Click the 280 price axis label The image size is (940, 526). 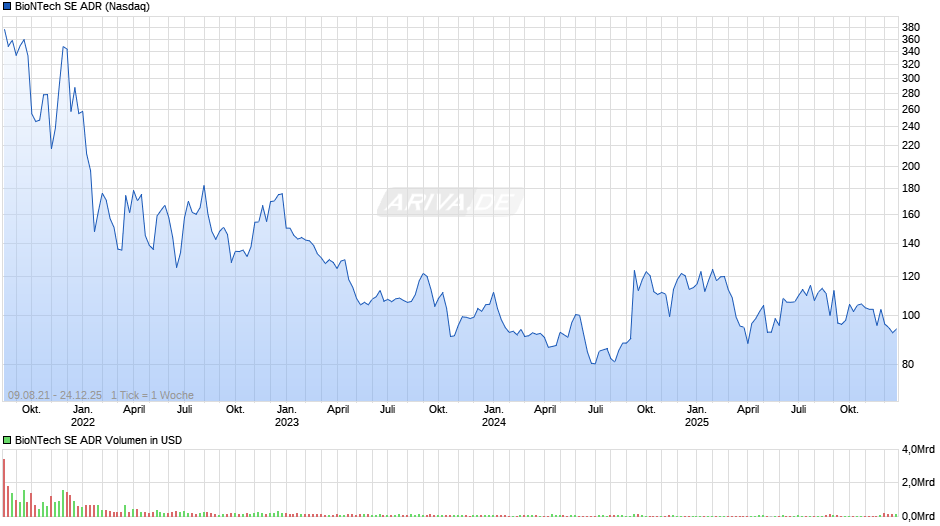pos(911,94)
